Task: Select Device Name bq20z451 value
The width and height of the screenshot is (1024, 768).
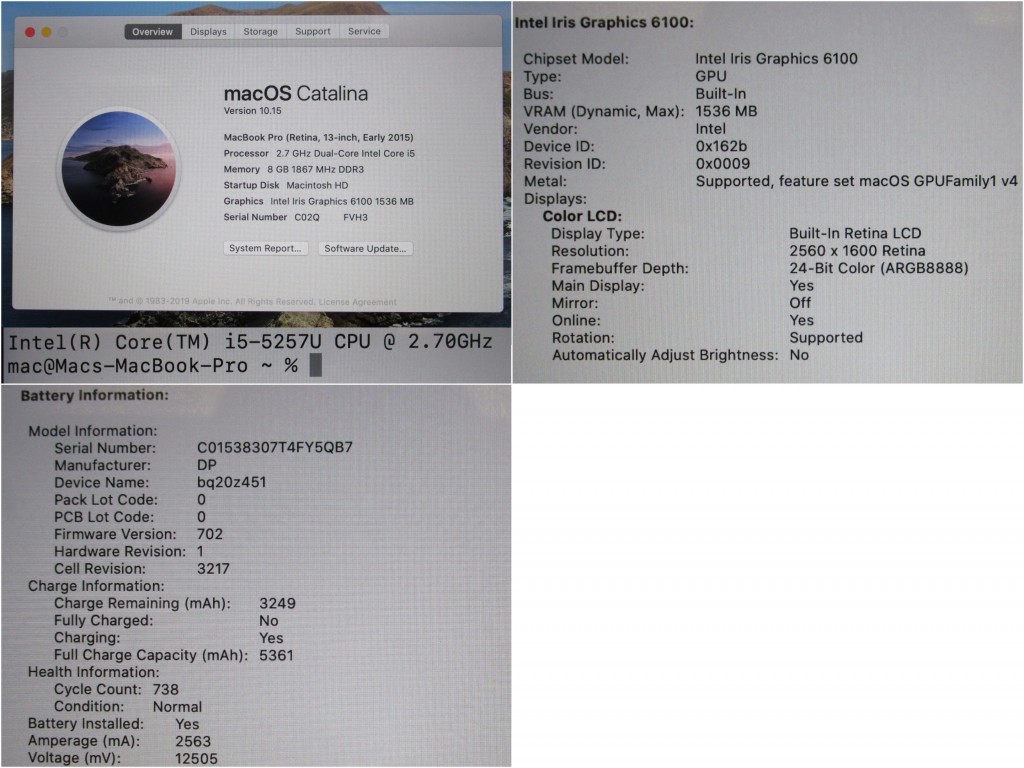Action: (x=231, y=483)
